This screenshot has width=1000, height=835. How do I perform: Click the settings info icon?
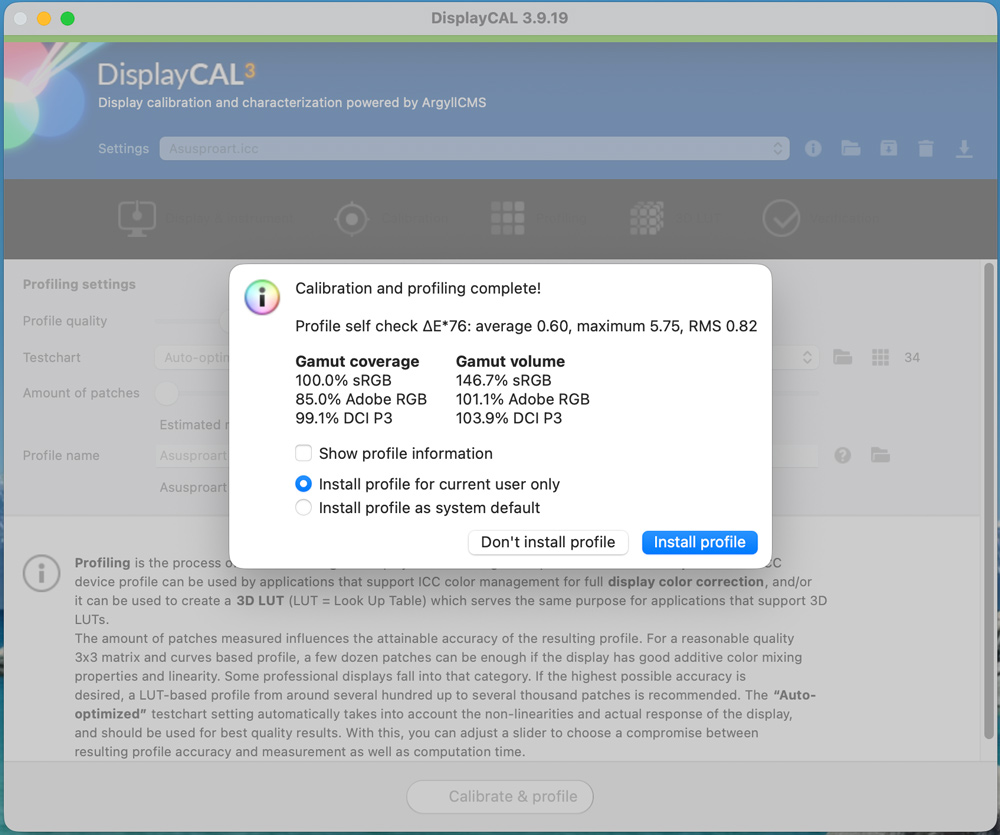tap(812, 149)
